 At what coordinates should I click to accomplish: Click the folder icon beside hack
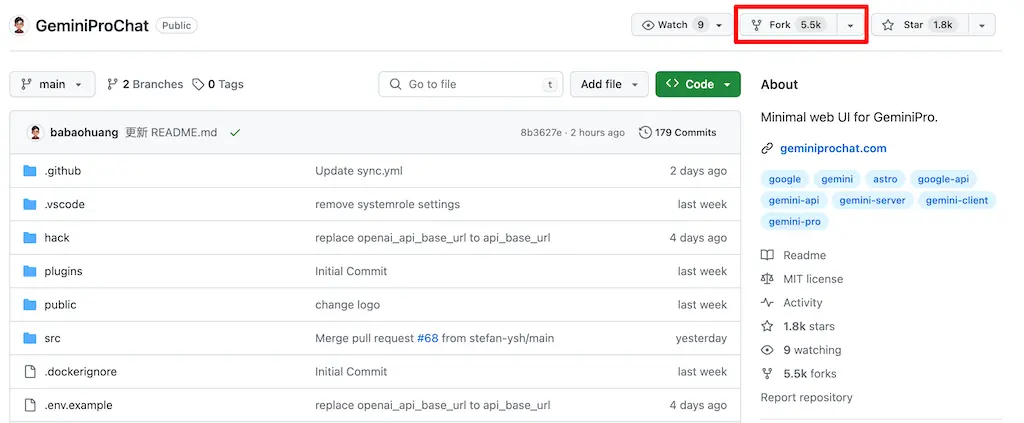[29, 238]
